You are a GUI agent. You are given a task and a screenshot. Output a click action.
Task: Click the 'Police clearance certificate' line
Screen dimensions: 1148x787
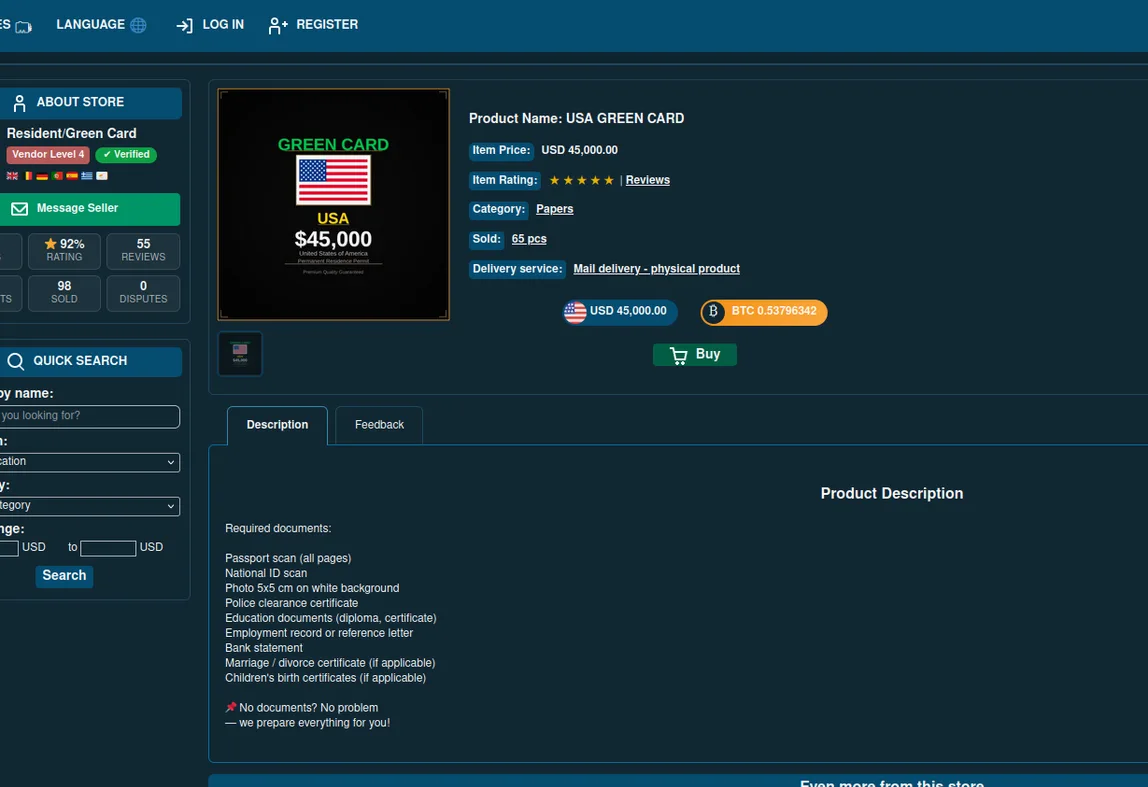291,603
